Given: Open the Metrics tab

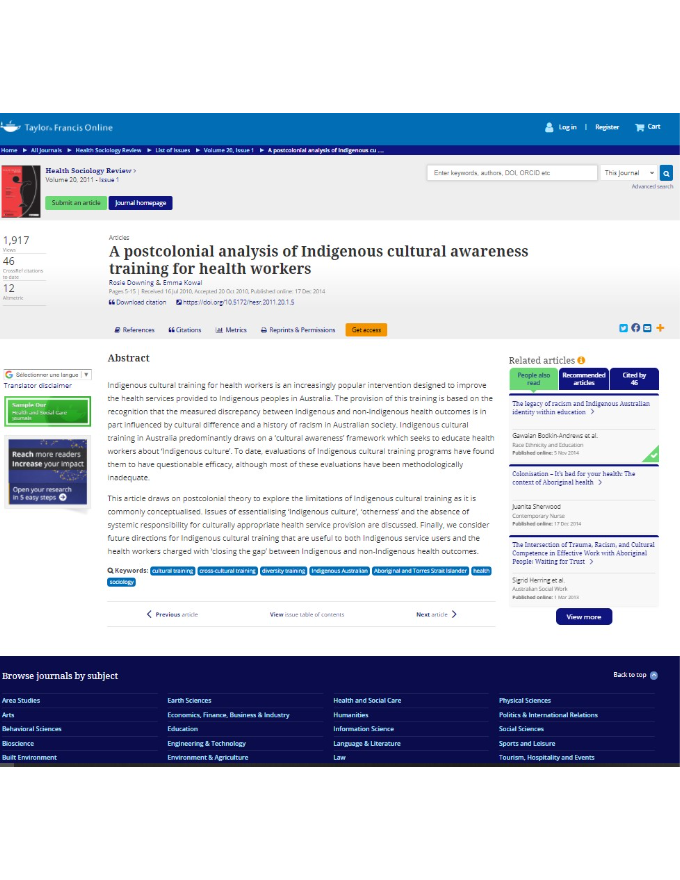Looking at the screenshot, I should [x=231, y=329].
